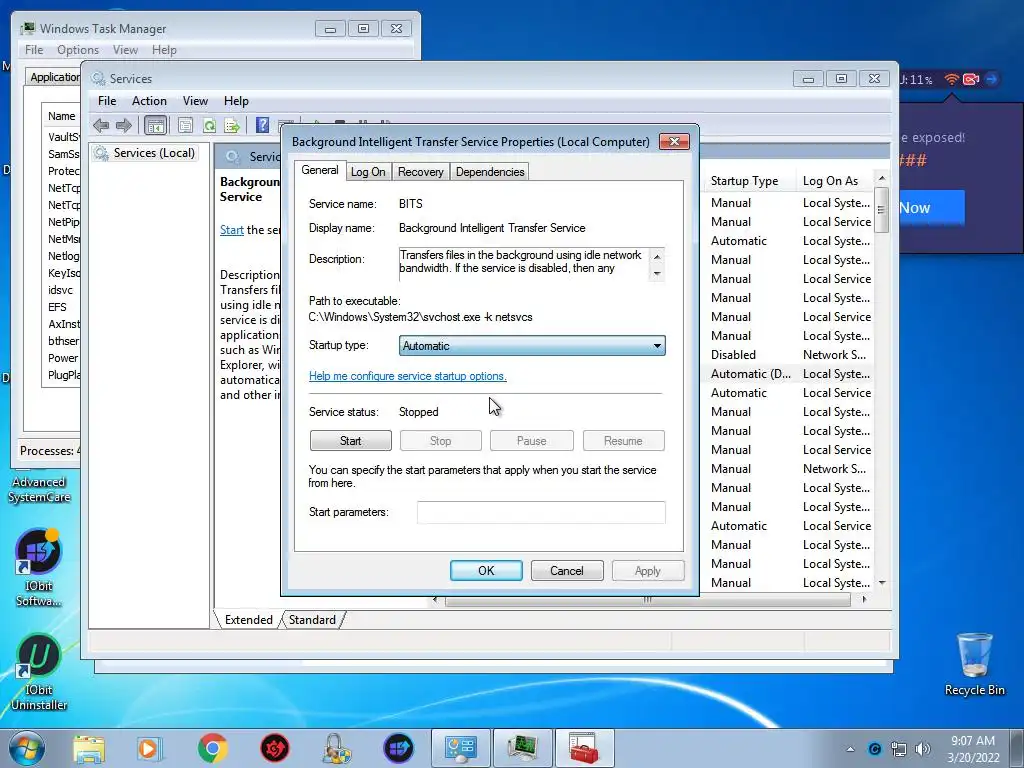Click the network tray icon
Screen dimensions: 1024x768
[x=899, y=749]
